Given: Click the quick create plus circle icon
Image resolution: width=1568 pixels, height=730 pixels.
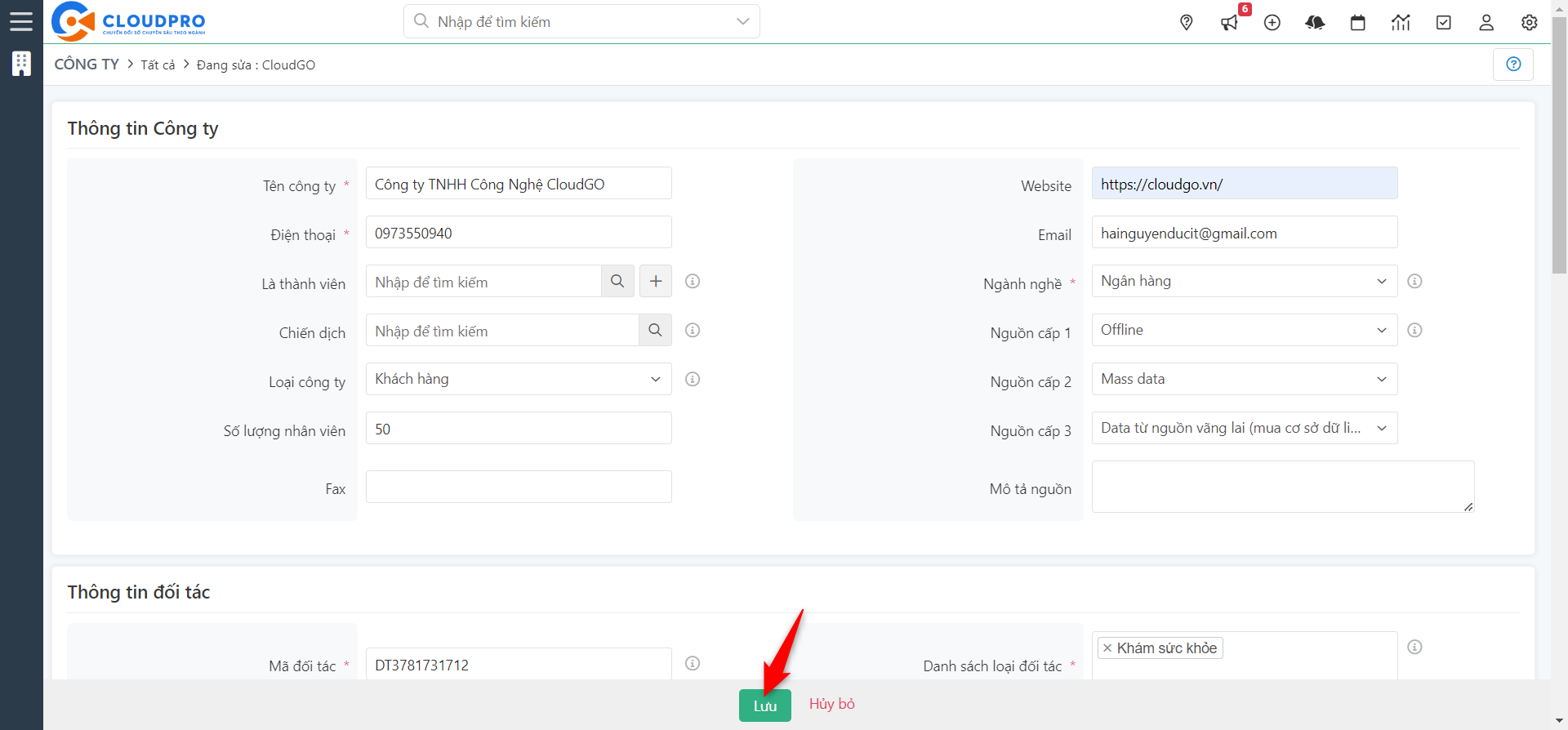Looking at the screenshot, I should pyautogui.click(x=1272, y=23).
